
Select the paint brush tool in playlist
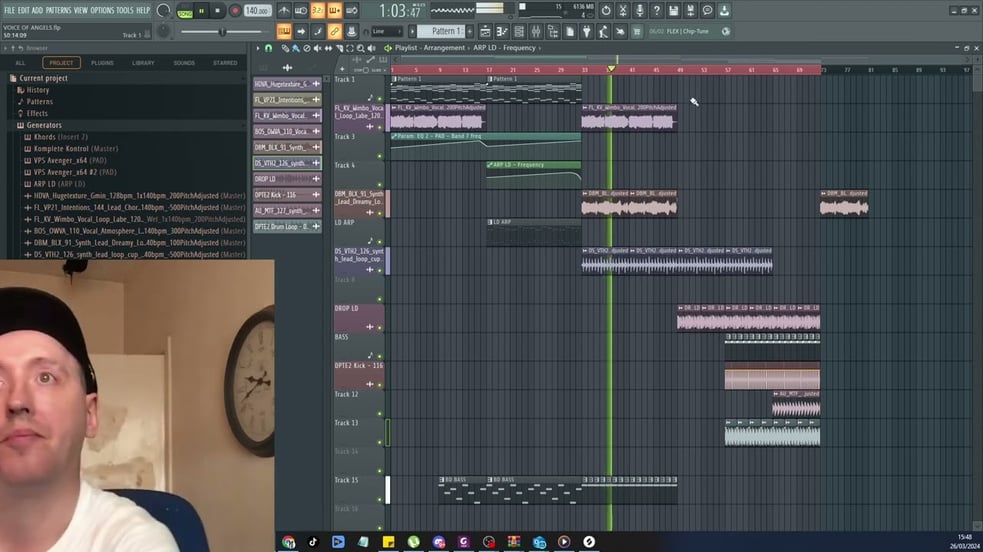(x=295, y=48)
